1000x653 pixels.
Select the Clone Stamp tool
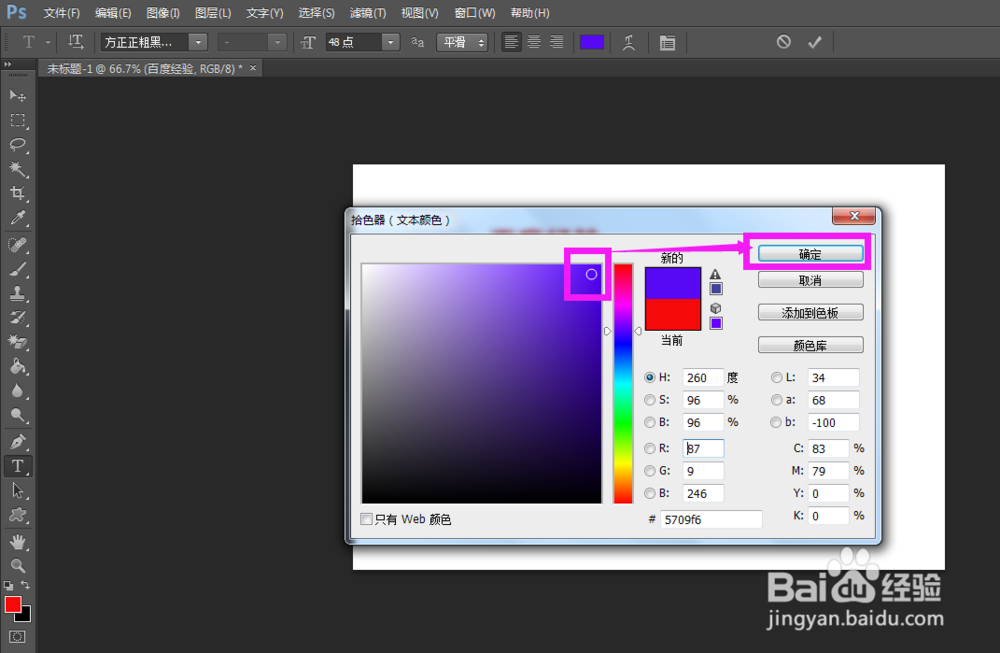pyautogui.click(x=17, y=293)
